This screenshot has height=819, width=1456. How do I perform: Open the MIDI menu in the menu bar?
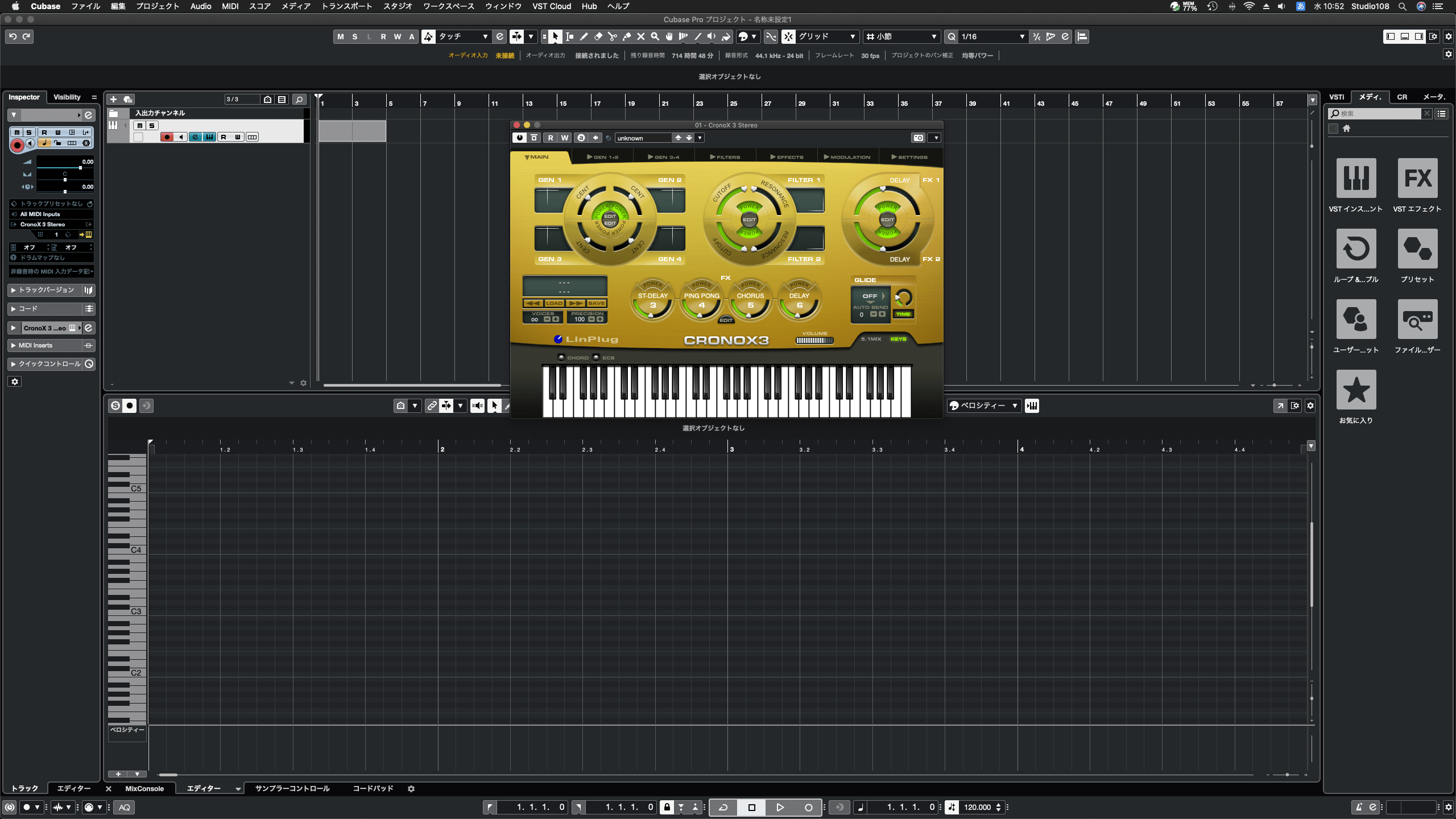point(230,6)
